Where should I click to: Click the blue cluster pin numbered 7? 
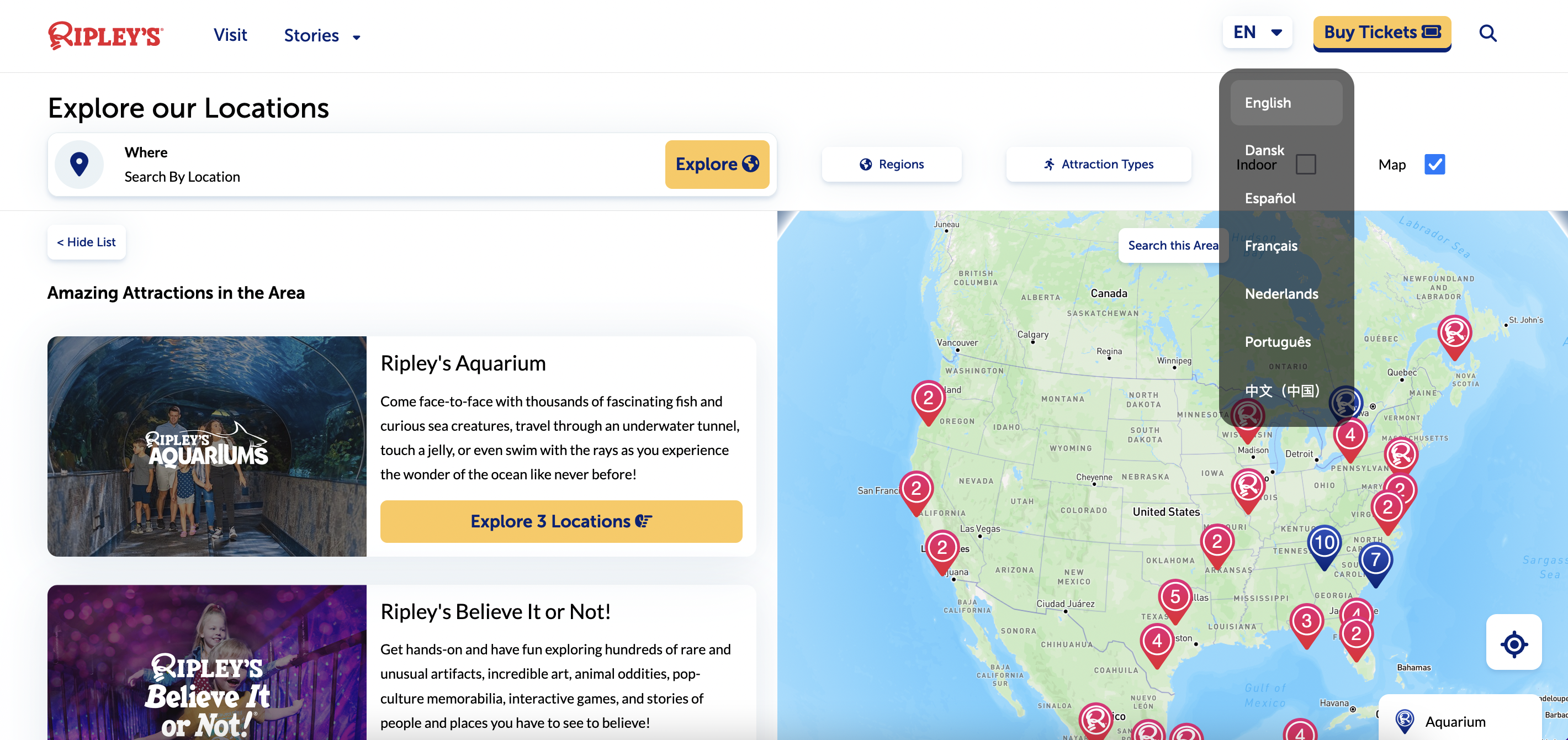1375,563
